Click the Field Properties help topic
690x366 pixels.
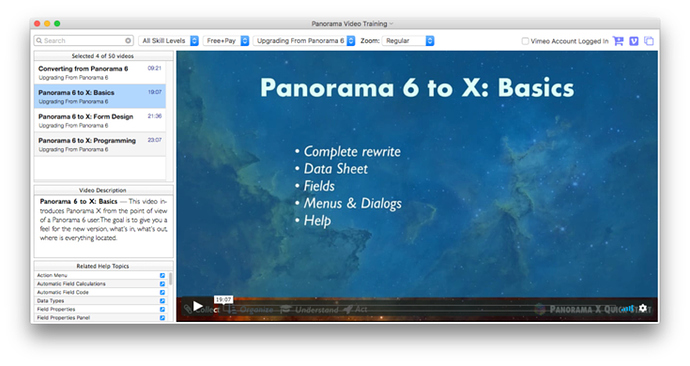pyautogui.click(x=56, y=309)
